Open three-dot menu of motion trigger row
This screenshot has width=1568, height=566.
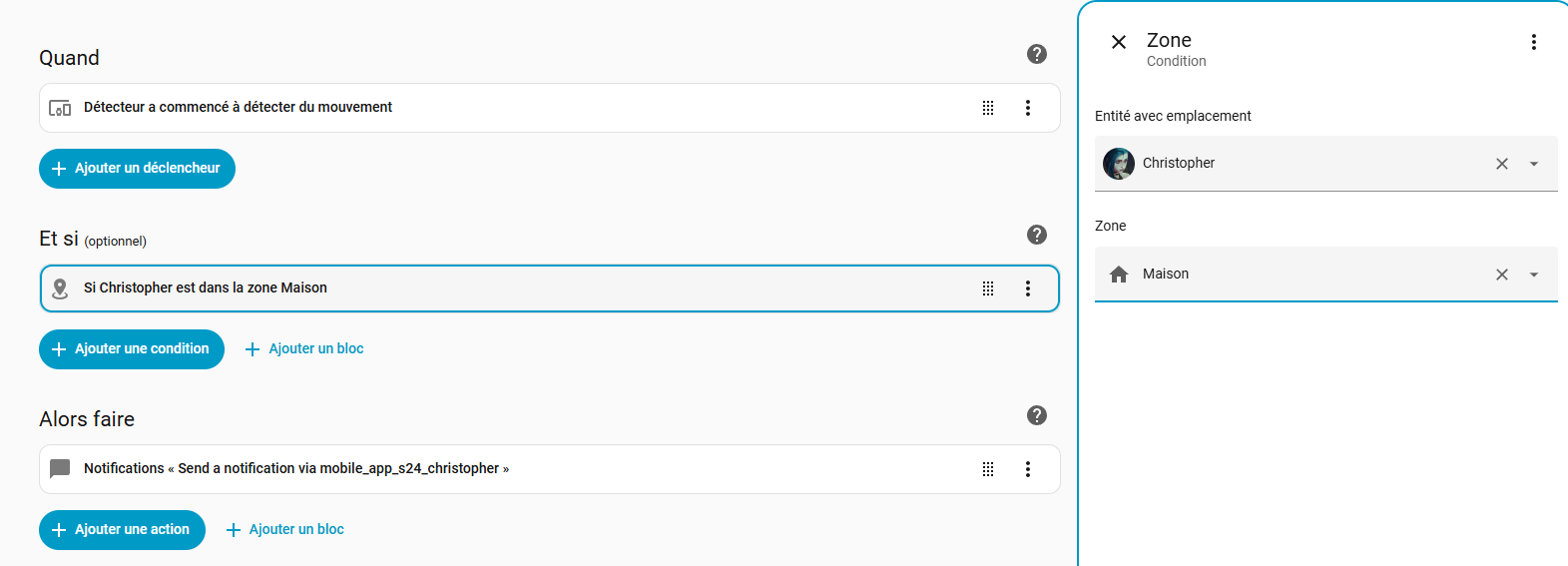[1028, 108]
